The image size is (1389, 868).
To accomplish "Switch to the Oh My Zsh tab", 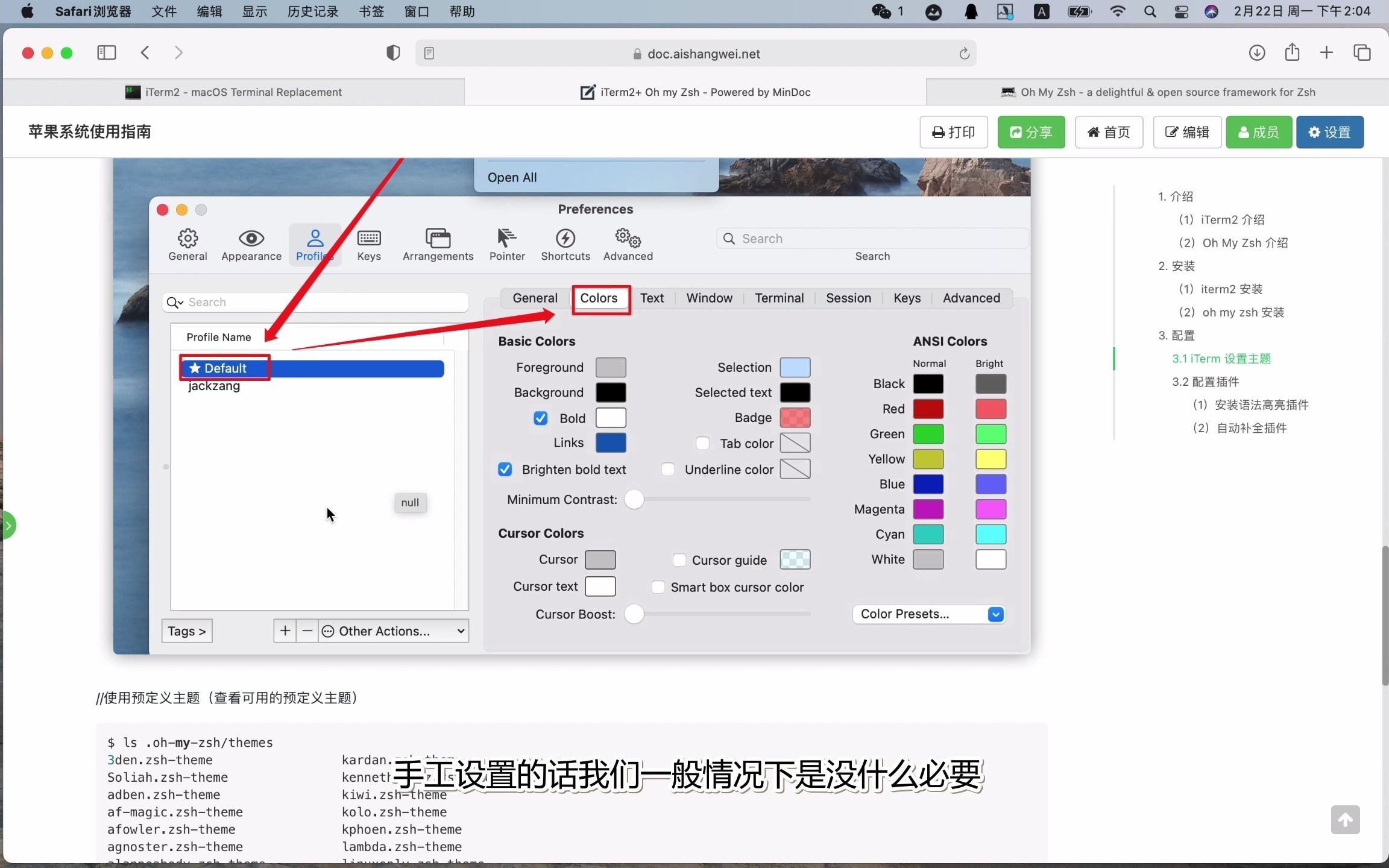I will click(x=1157, y=92).
